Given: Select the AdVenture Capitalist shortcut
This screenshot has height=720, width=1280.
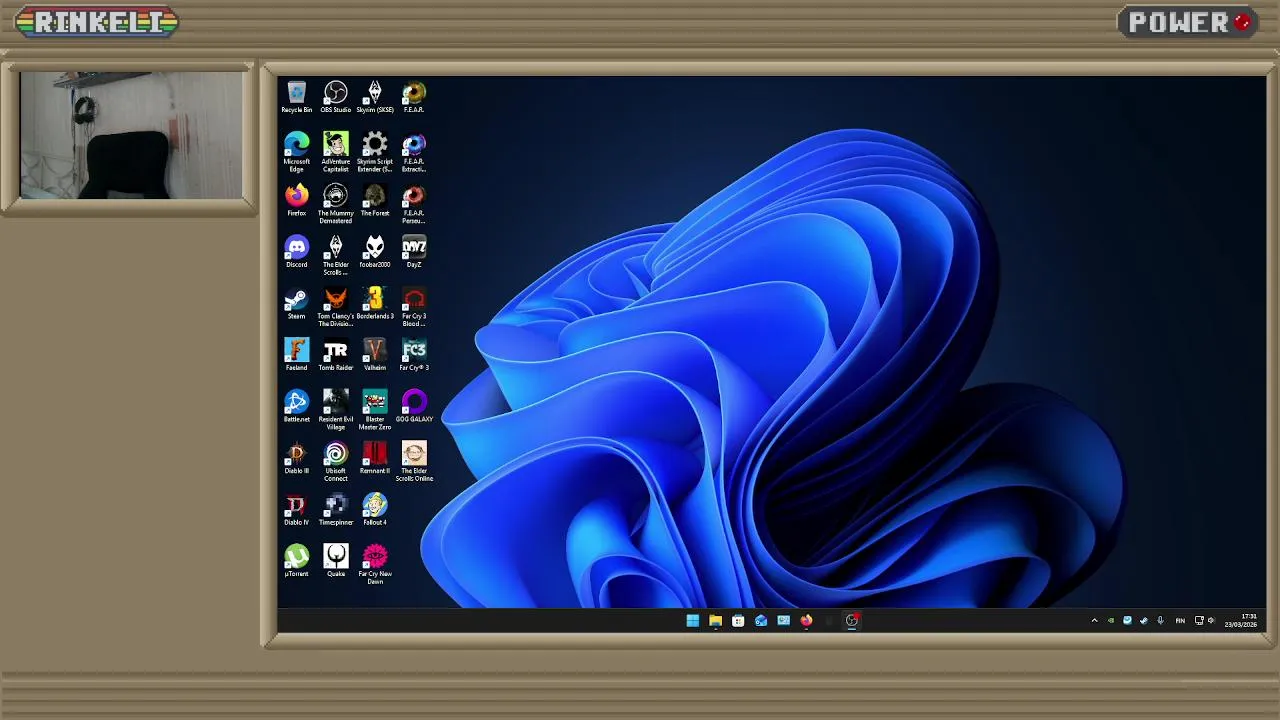Looking at the screenshot, I should [336, 152].
